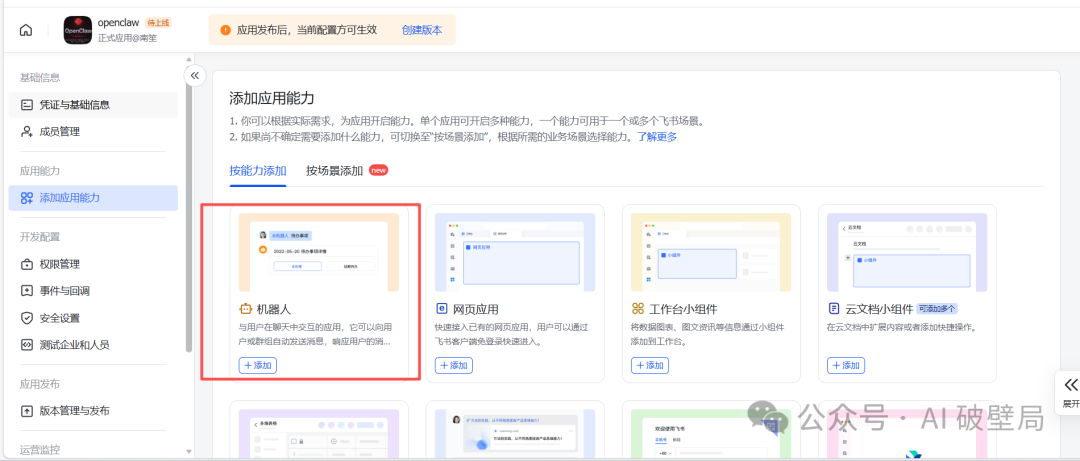Viewport: 1080px width, 461px height.
Task: Add the 机器人 capability
Action: pyautogui.click(x=258, y=365)
